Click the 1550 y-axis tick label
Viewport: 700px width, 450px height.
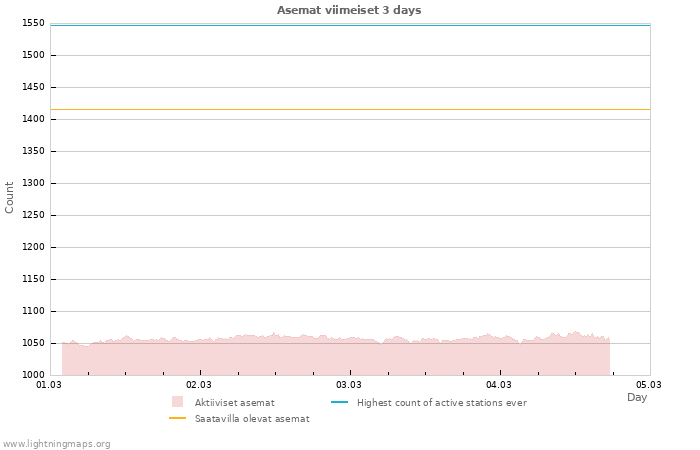point(33,23)
